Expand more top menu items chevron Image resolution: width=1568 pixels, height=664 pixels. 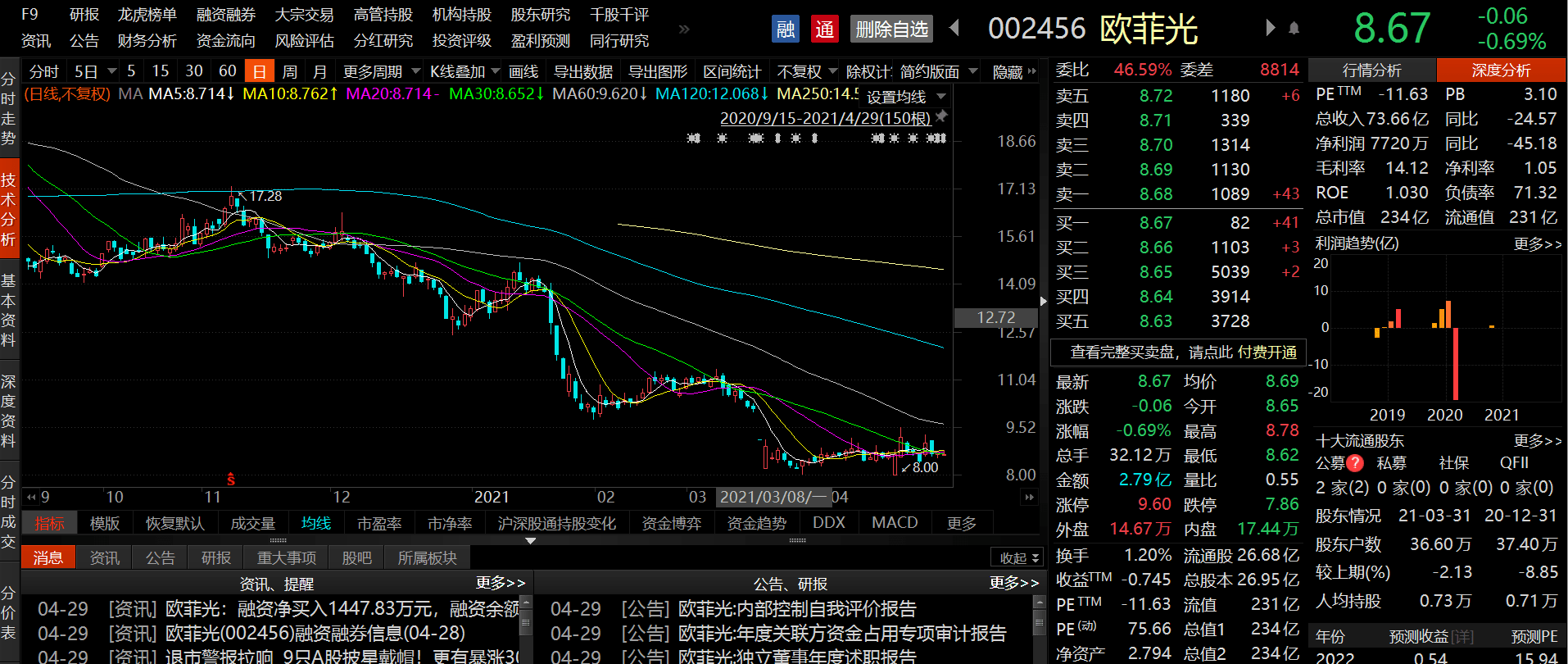pyautogui.click(x=684, y=29)
